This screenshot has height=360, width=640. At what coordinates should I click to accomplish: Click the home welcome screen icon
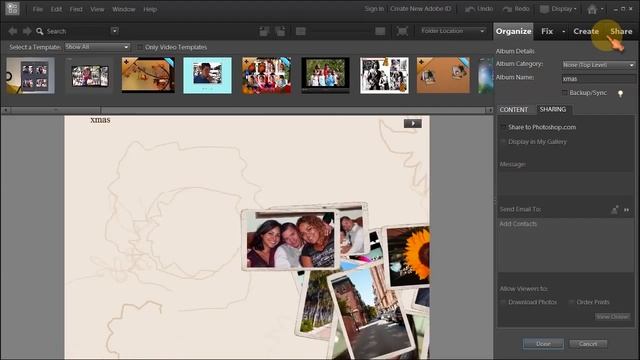pos(592,9)
